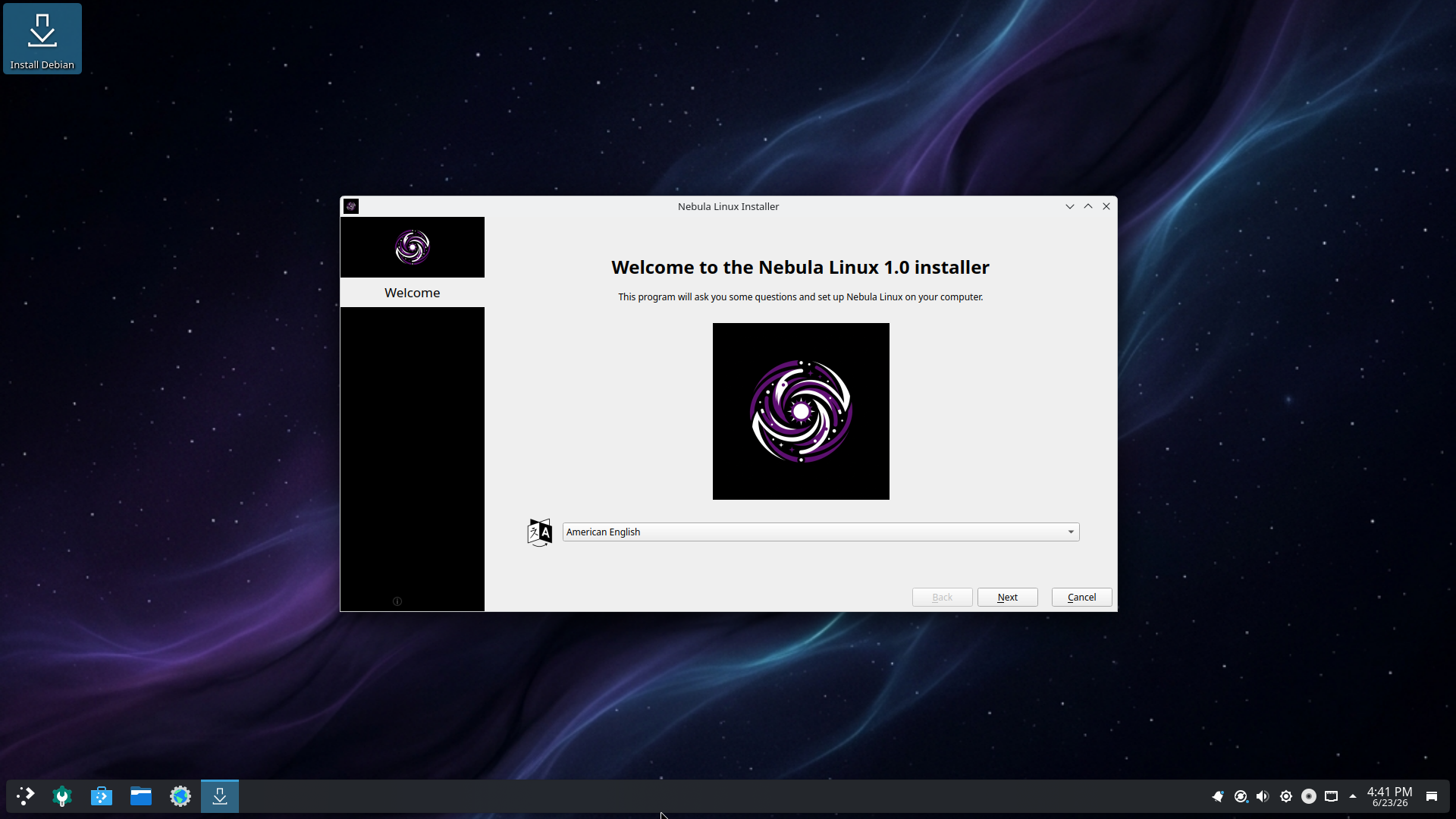Click the Cancel button
Screen dimensions: 1456x819
coord(1082,598)
